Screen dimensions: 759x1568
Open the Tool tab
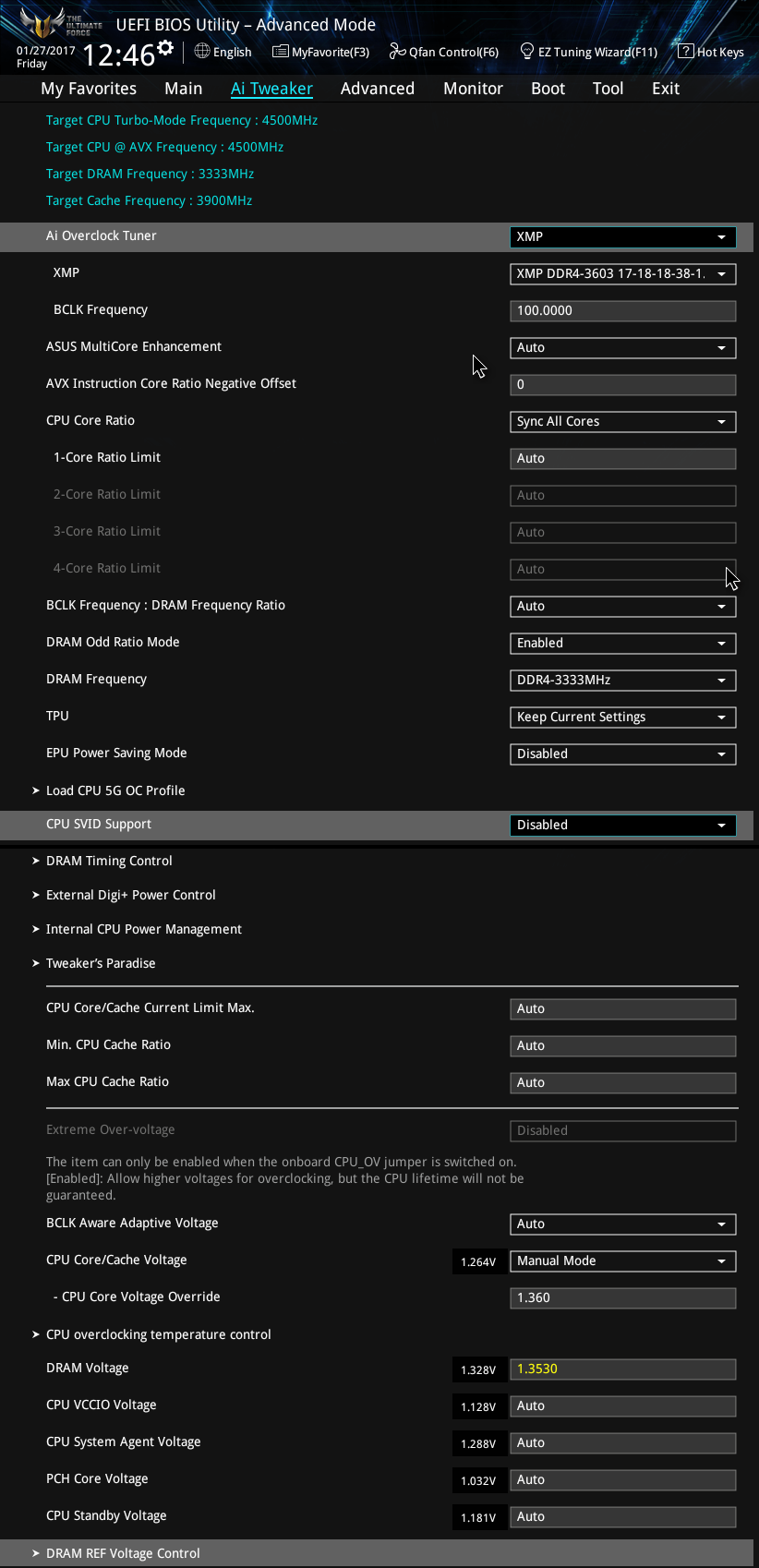coord(608,89)
